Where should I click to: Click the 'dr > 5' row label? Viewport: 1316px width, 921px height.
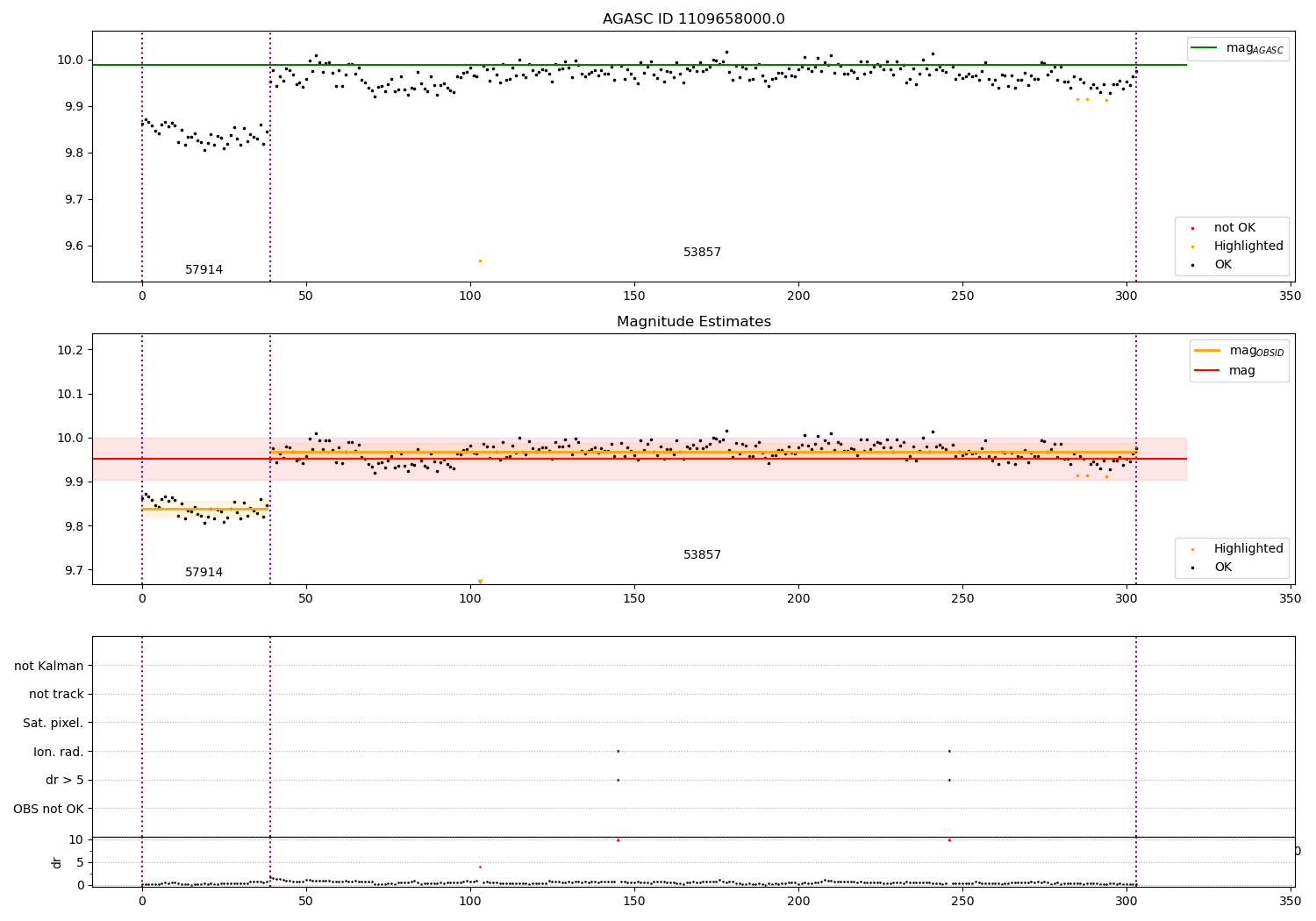point(65,781)
